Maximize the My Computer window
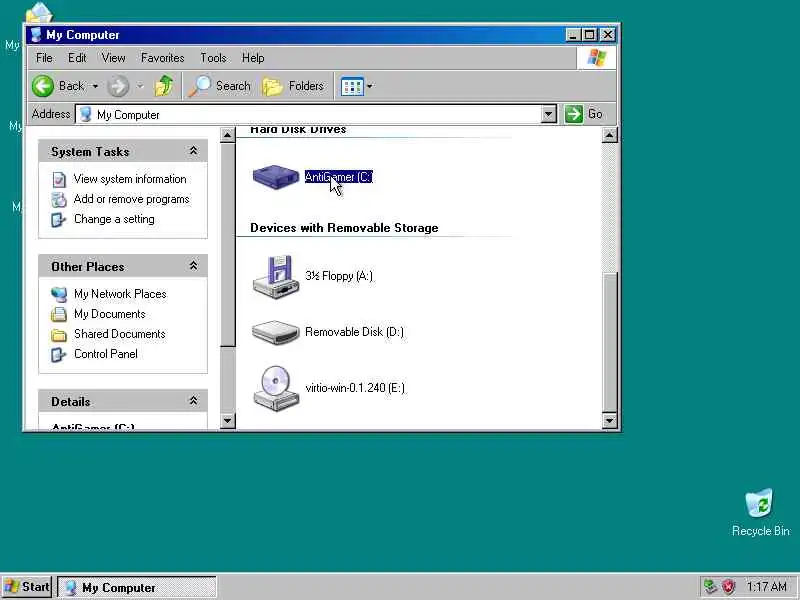The height and width of the screenshot is (600, 800). click(x=590, y=35)
